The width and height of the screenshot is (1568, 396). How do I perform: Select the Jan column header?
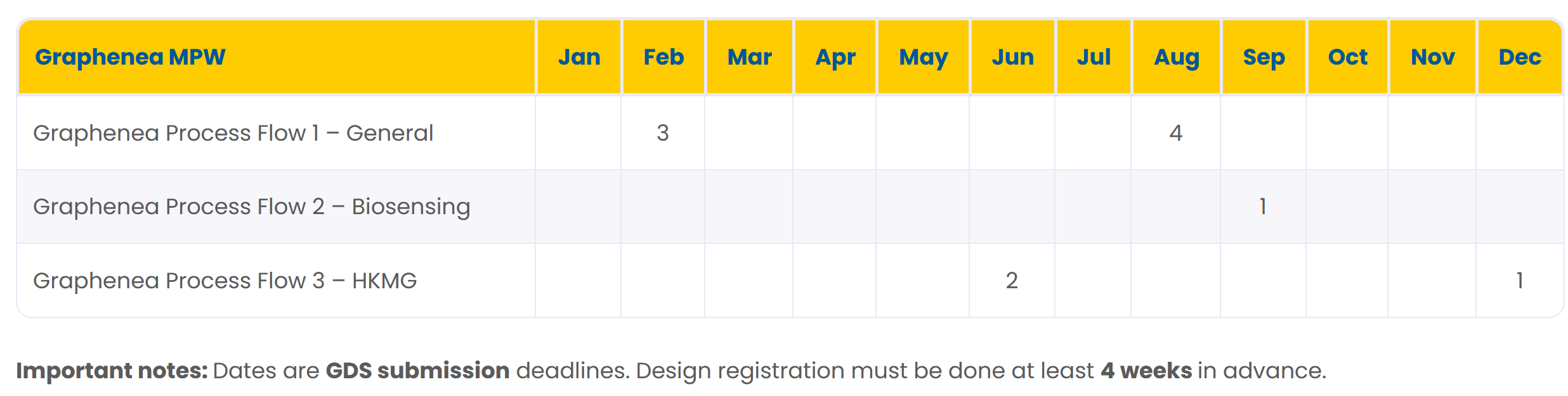(578, 57)
